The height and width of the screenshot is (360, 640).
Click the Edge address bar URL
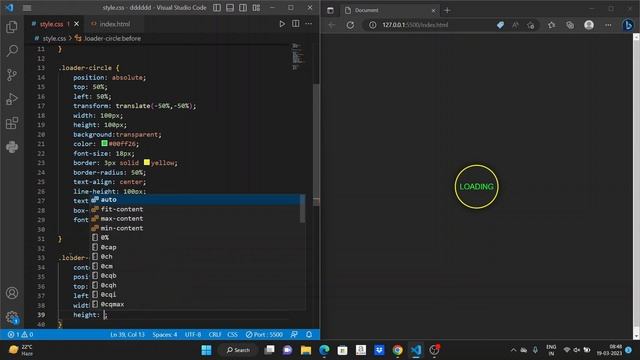coord(415,25)
